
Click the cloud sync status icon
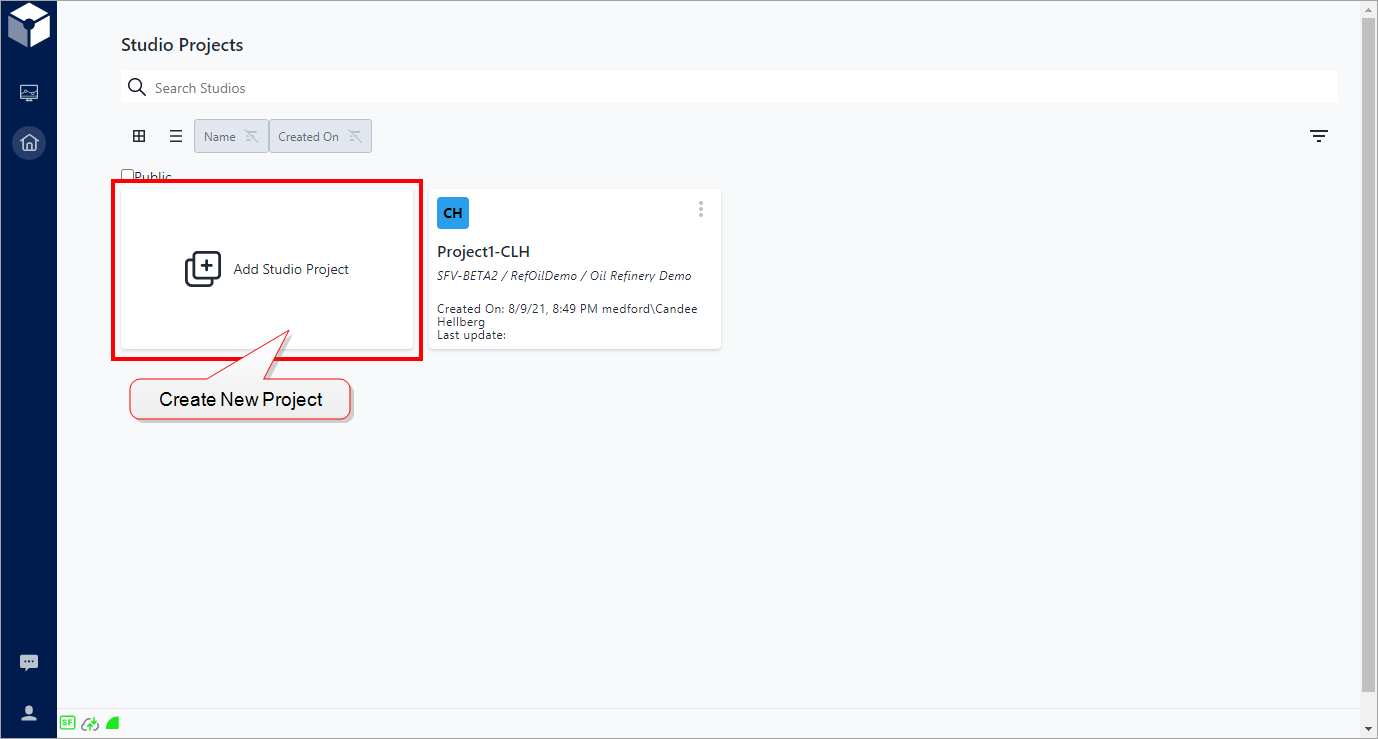tap(90, 723)
